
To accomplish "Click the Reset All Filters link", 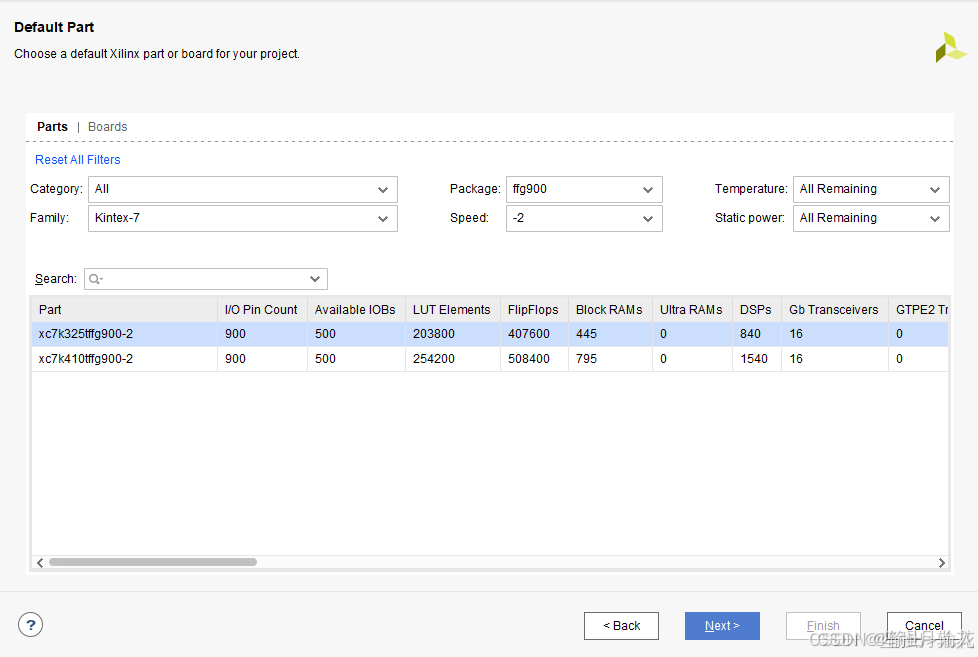I will (x=77, y=160).
